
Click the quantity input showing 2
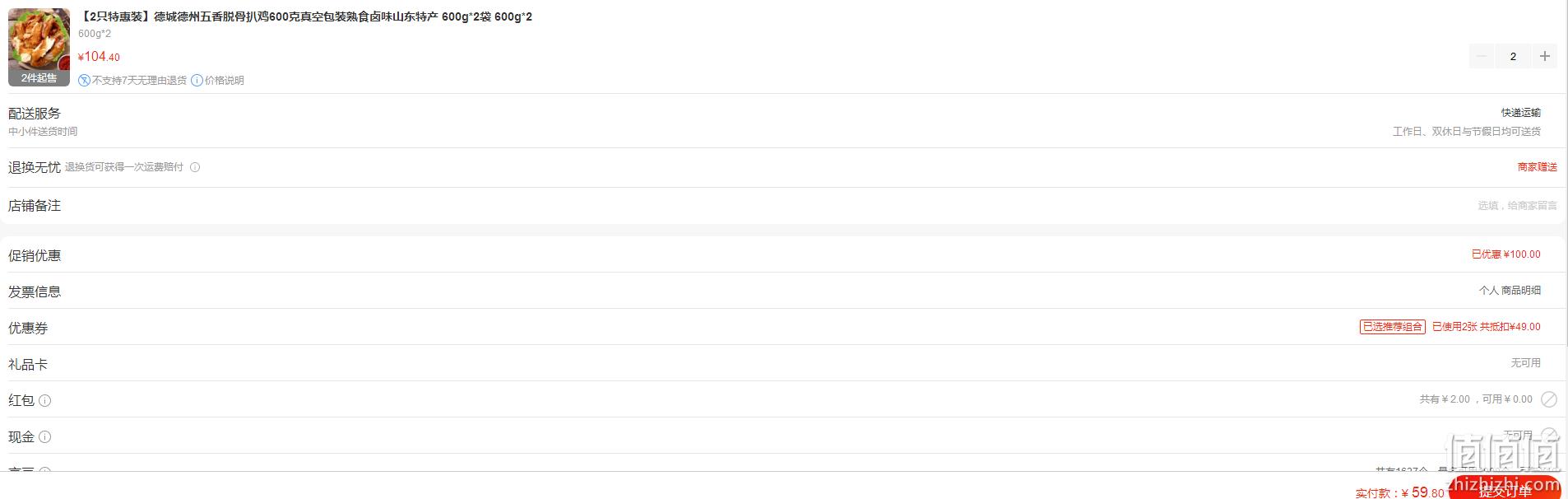pos(1513,56)
